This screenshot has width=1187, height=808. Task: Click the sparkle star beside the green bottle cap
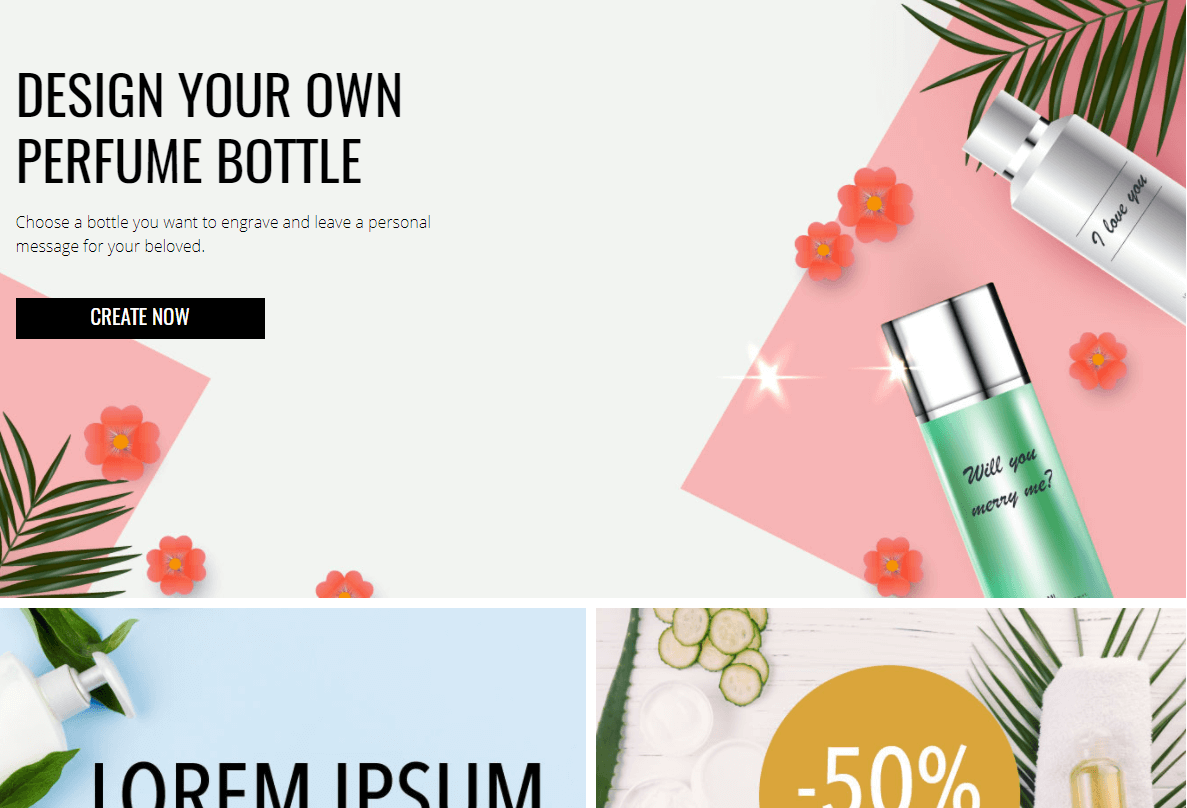click(x=768, y=376)
